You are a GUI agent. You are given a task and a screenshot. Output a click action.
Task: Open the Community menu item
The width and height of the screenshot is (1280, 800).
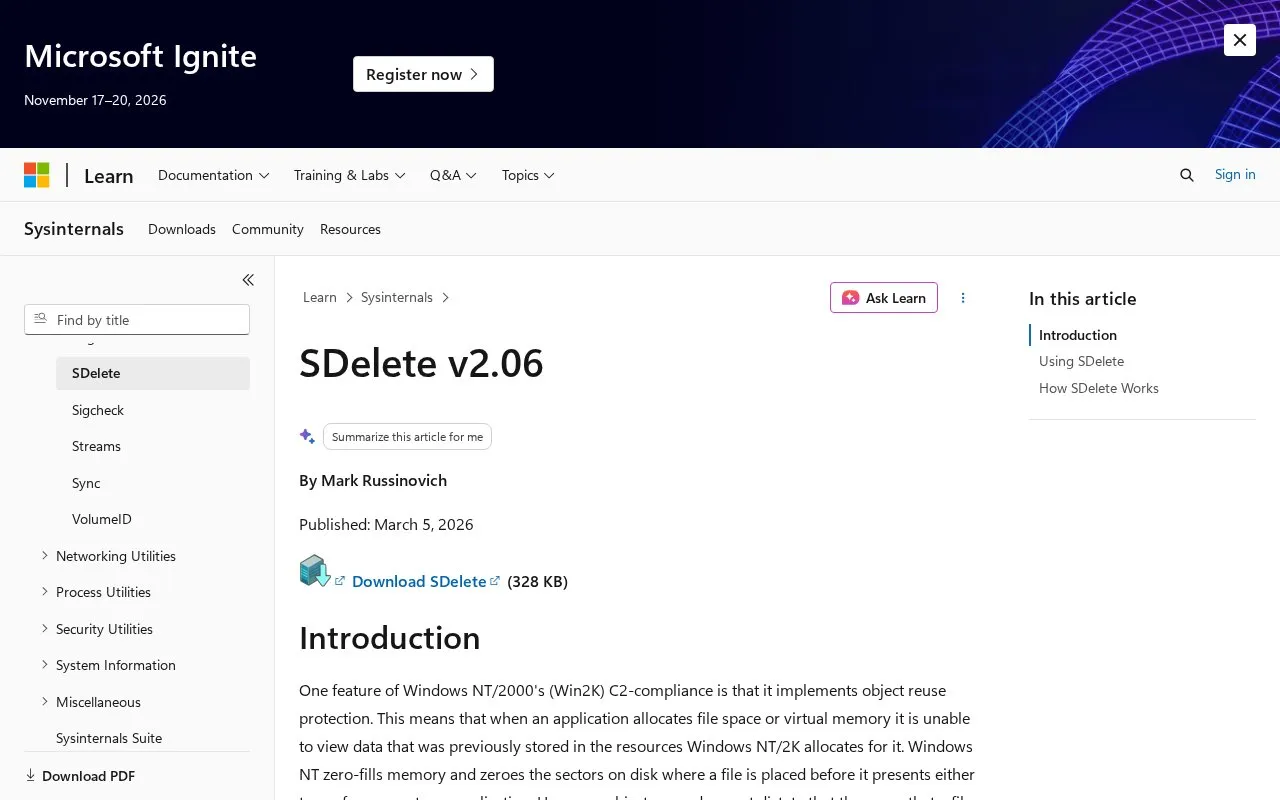(x=268, y=229)
